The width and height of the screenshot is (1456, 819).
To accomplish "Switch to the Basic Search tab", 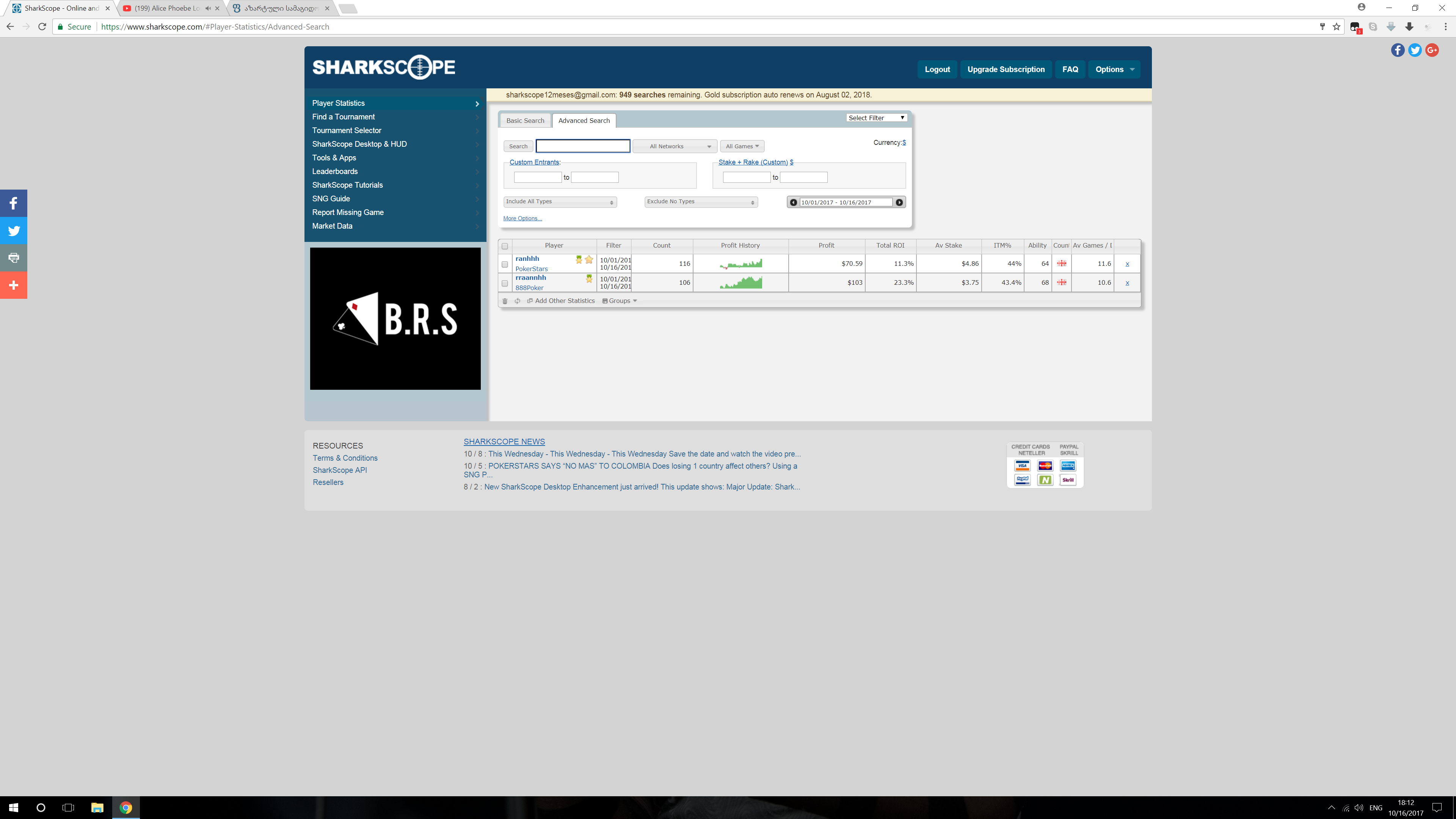I will click(525, 121).
